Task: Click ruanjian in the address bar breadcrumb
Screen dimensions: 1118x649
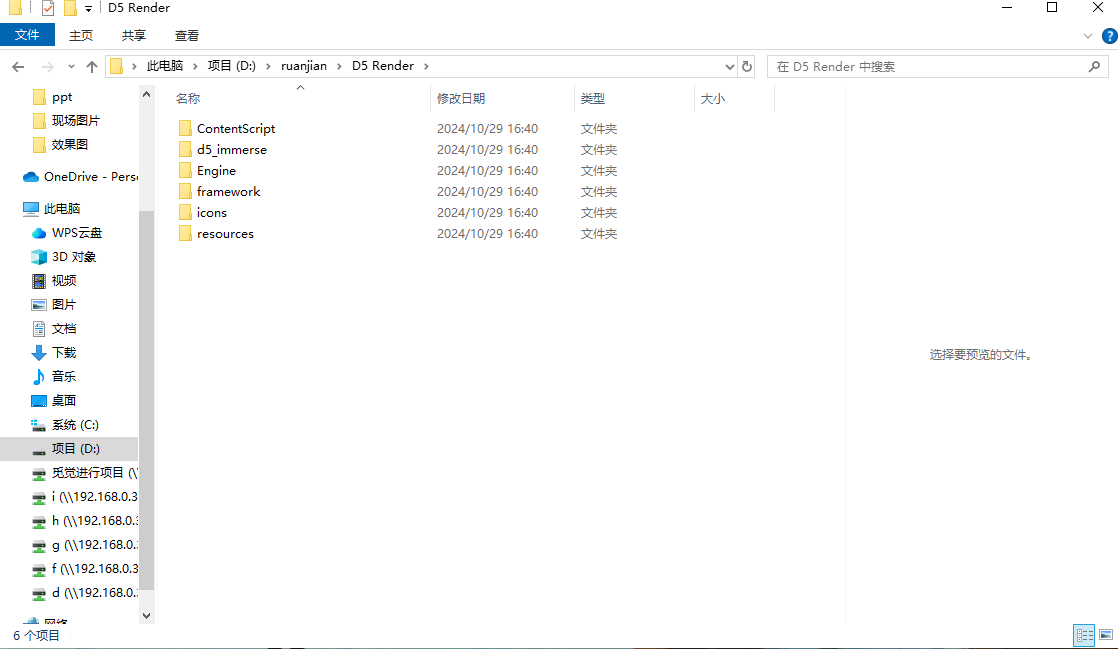Action: click(x=304, y=66)
